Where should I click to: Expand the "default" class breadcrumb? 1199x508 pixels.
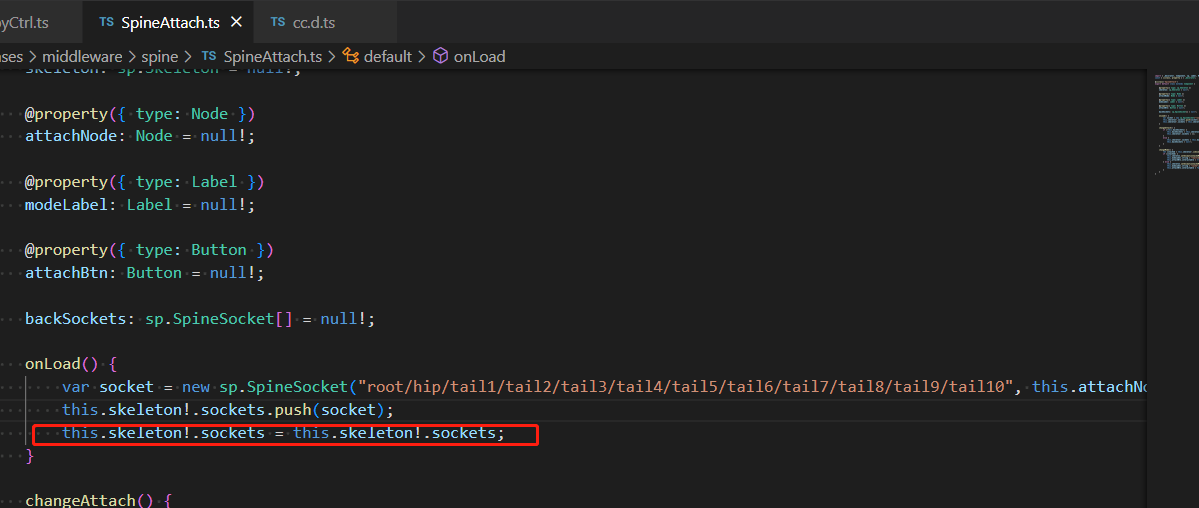point(388,57)
